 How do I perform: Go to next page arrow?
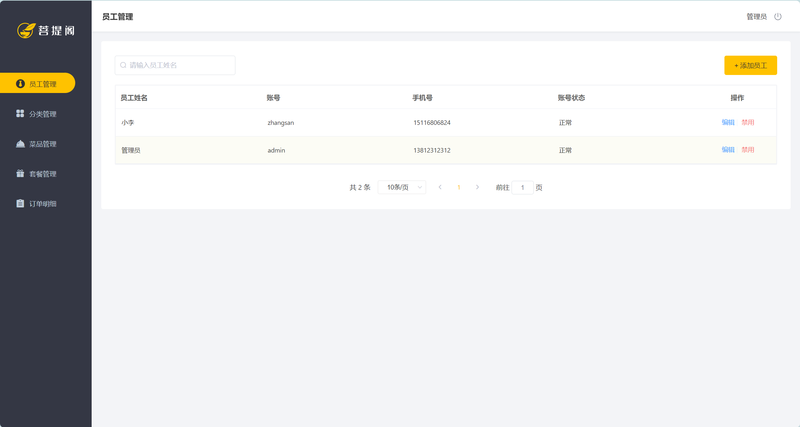pyautogui.click(x=477, y=187)
